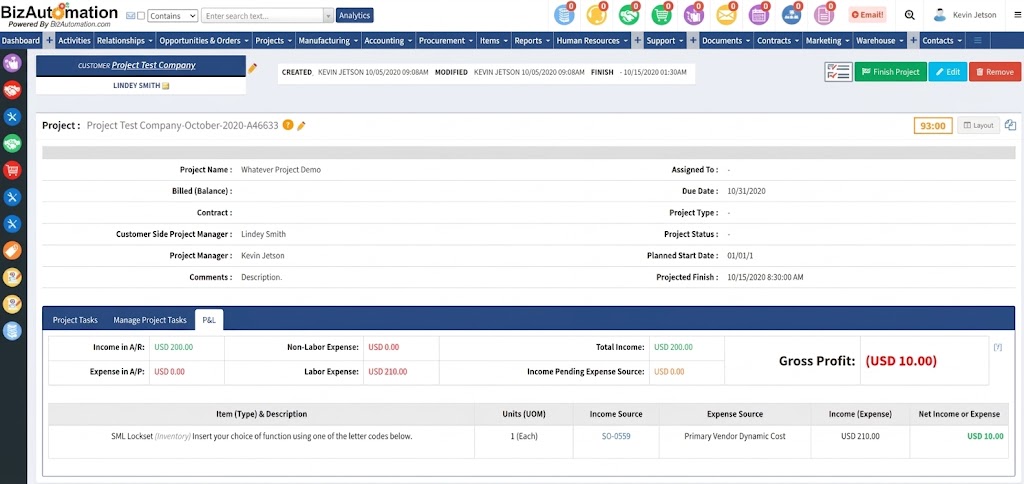
Task: Click the small envelope icon beside search checkbox
Action: [130, 16]
